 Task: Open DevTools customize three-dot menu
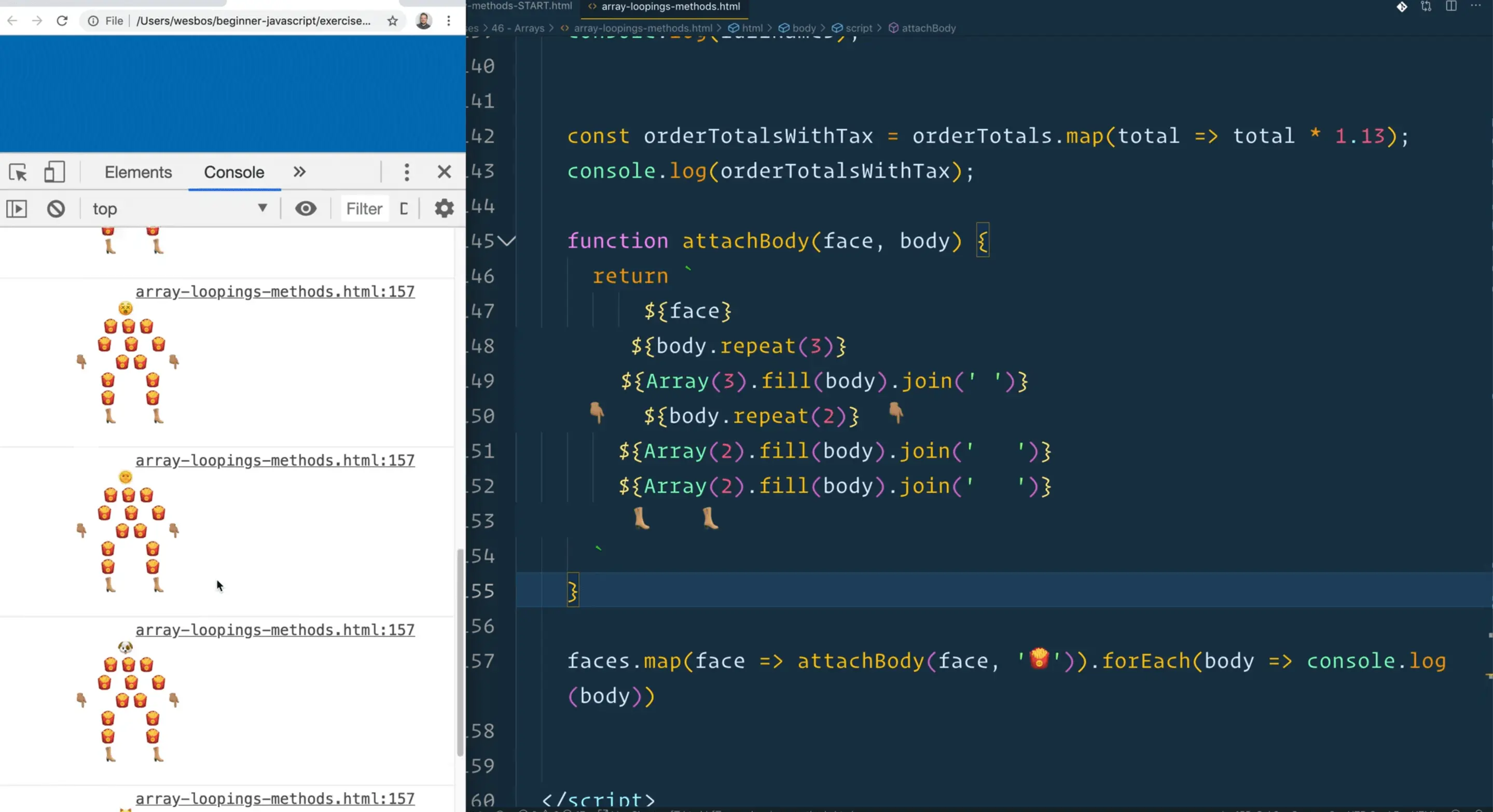[406, 172]
